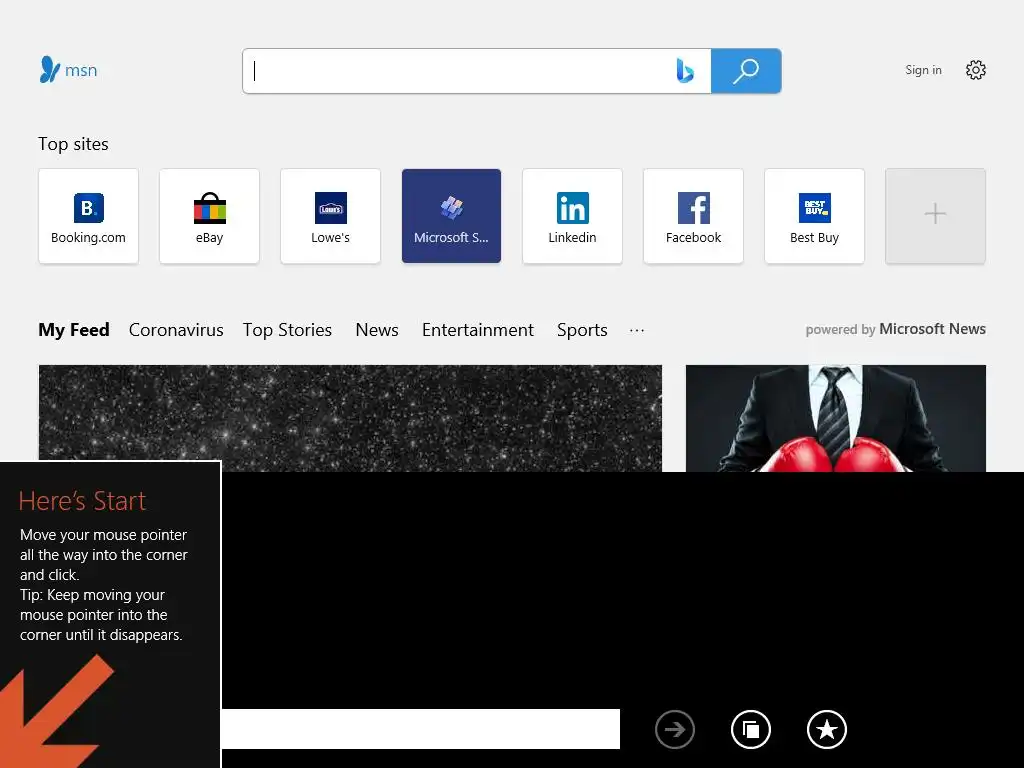This screenshot has width=1024, height=768.
Task: Click the forward arrow button in bottom bar
Action: (675, 729)
